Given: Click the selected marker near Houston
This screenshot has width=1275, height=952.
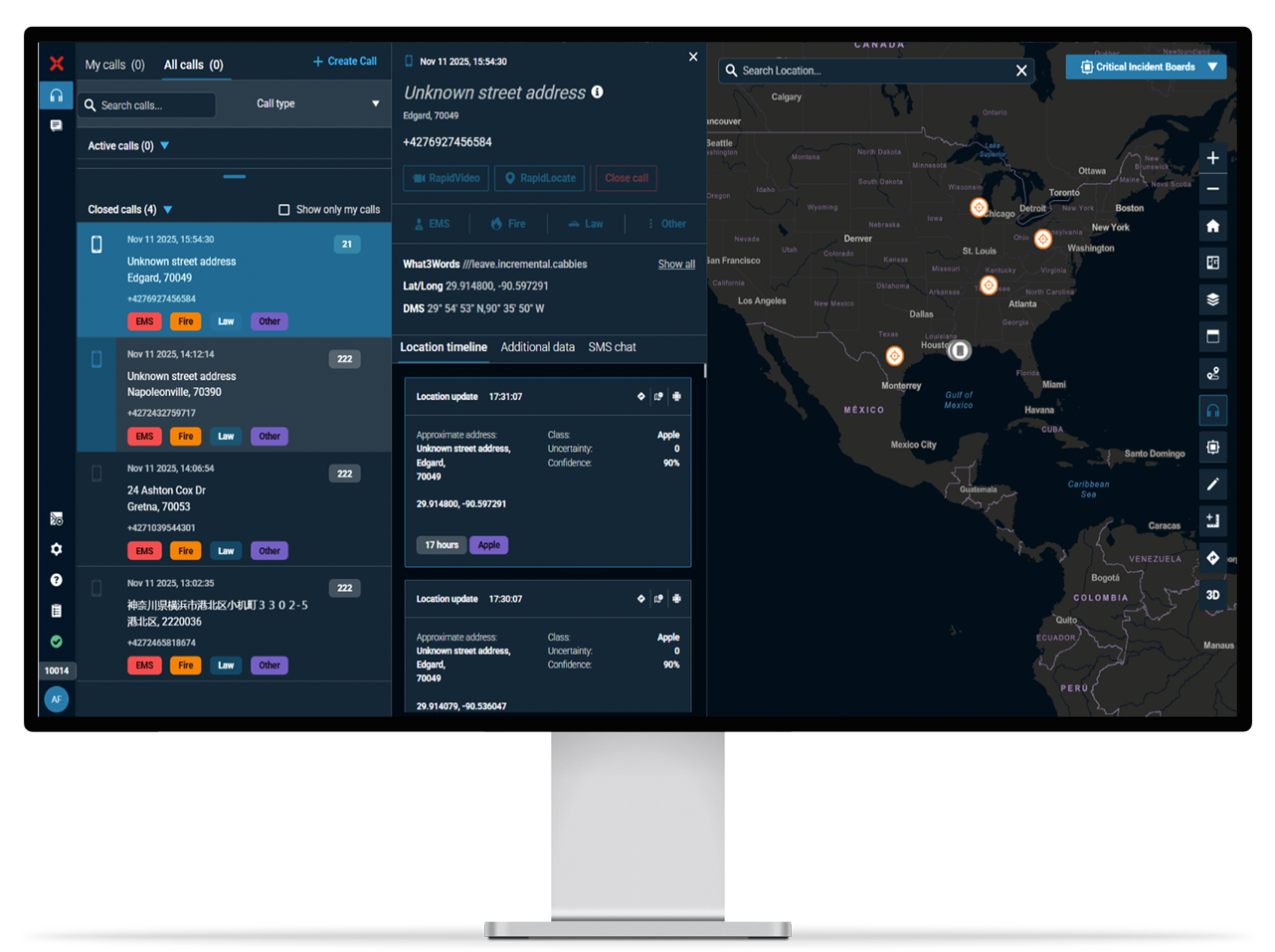Looking at the screenshot, I should [959, 350].
